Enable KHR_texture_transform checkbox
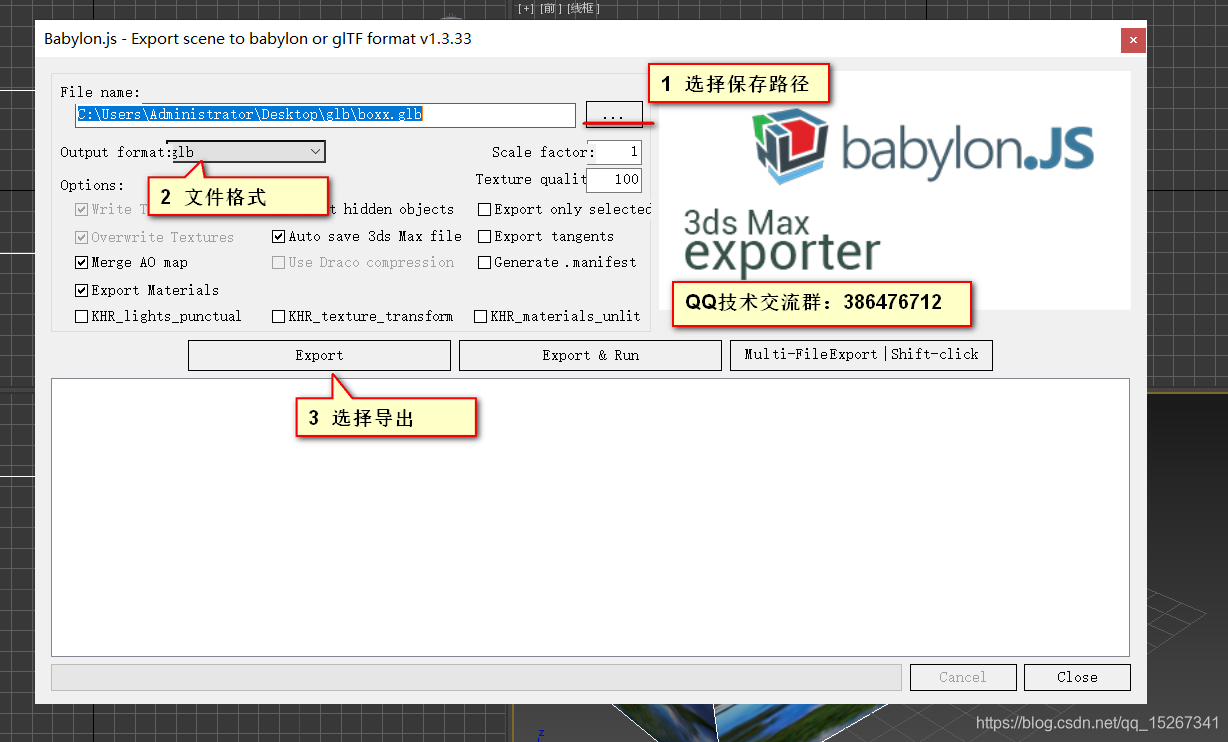Viewport: 1228px width, 742px height. point(279,317)
